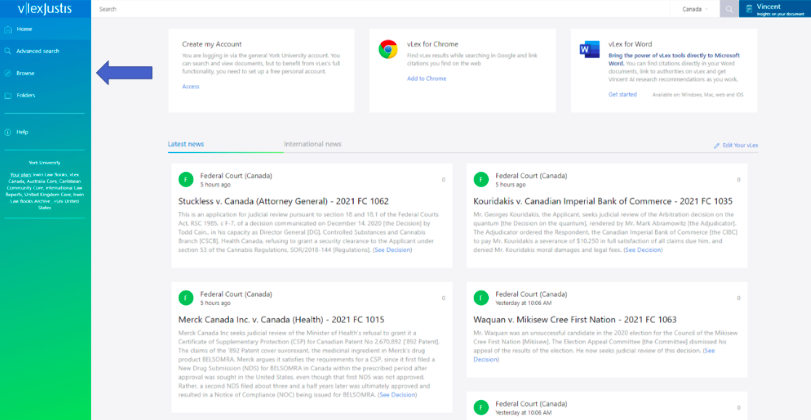The height and width of the screenshot is (420, 811).
Task: Click Federal Court avatar on Waquan card
Action: tap(481, 298)
